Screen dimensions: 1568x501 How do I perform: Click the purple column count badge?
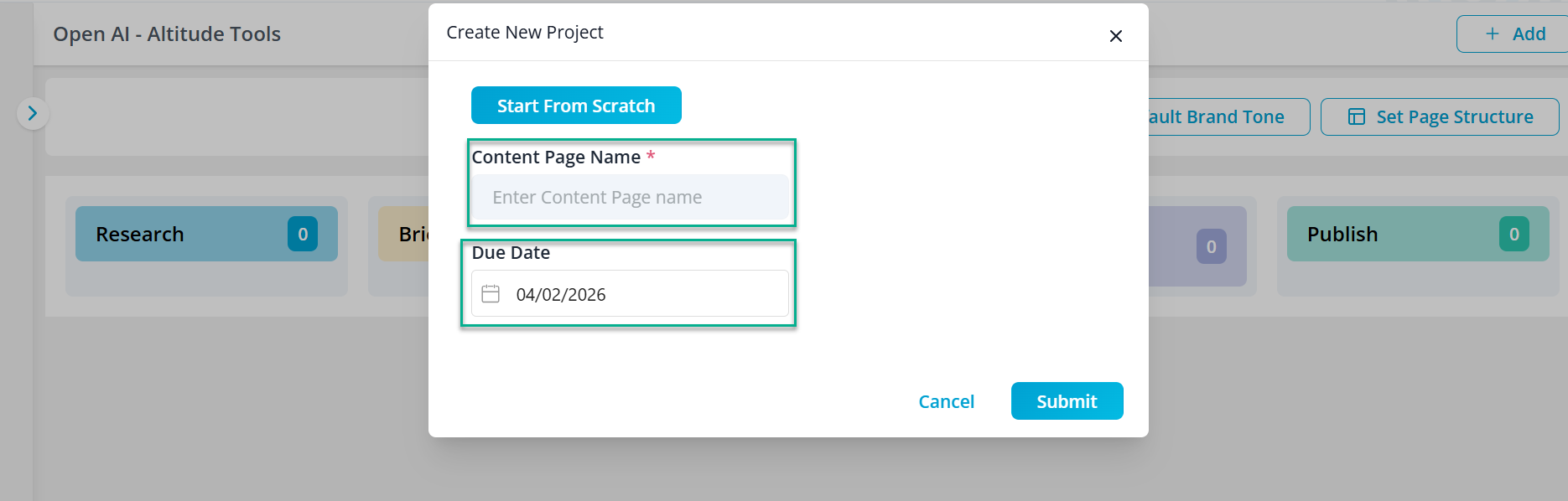1211,246
